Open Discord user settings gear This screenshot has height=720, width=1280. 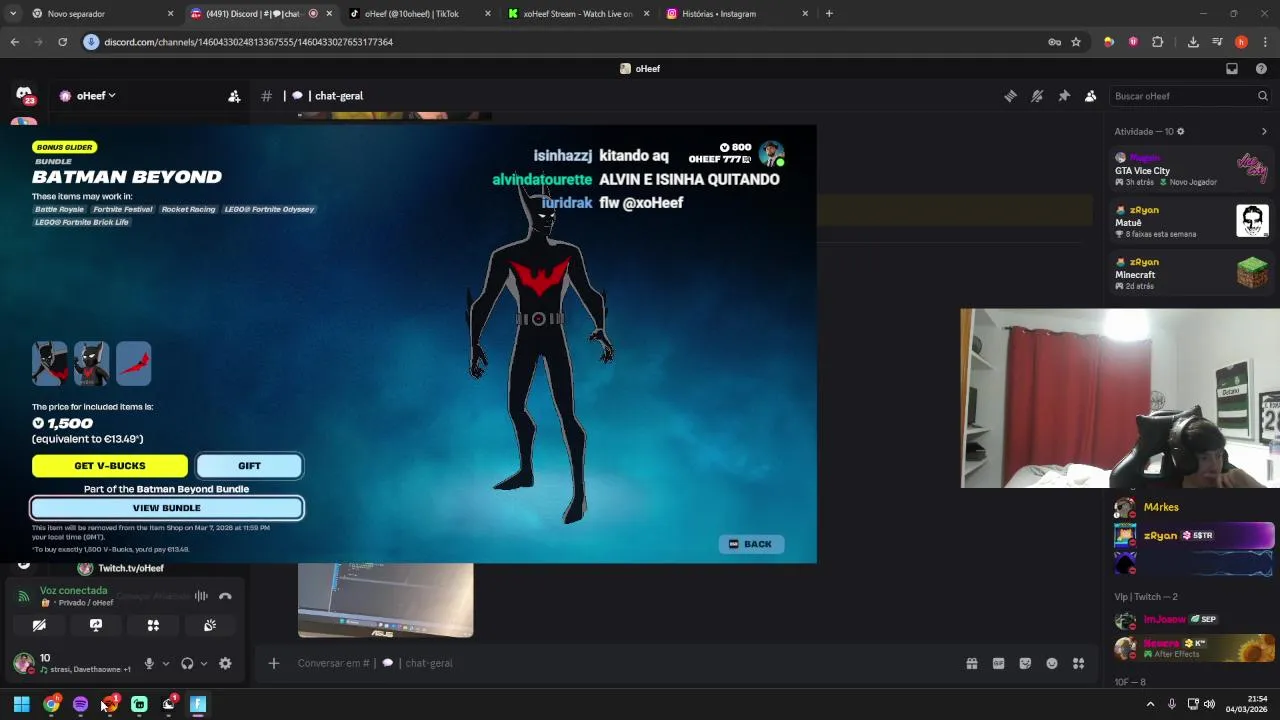[225, 663]
